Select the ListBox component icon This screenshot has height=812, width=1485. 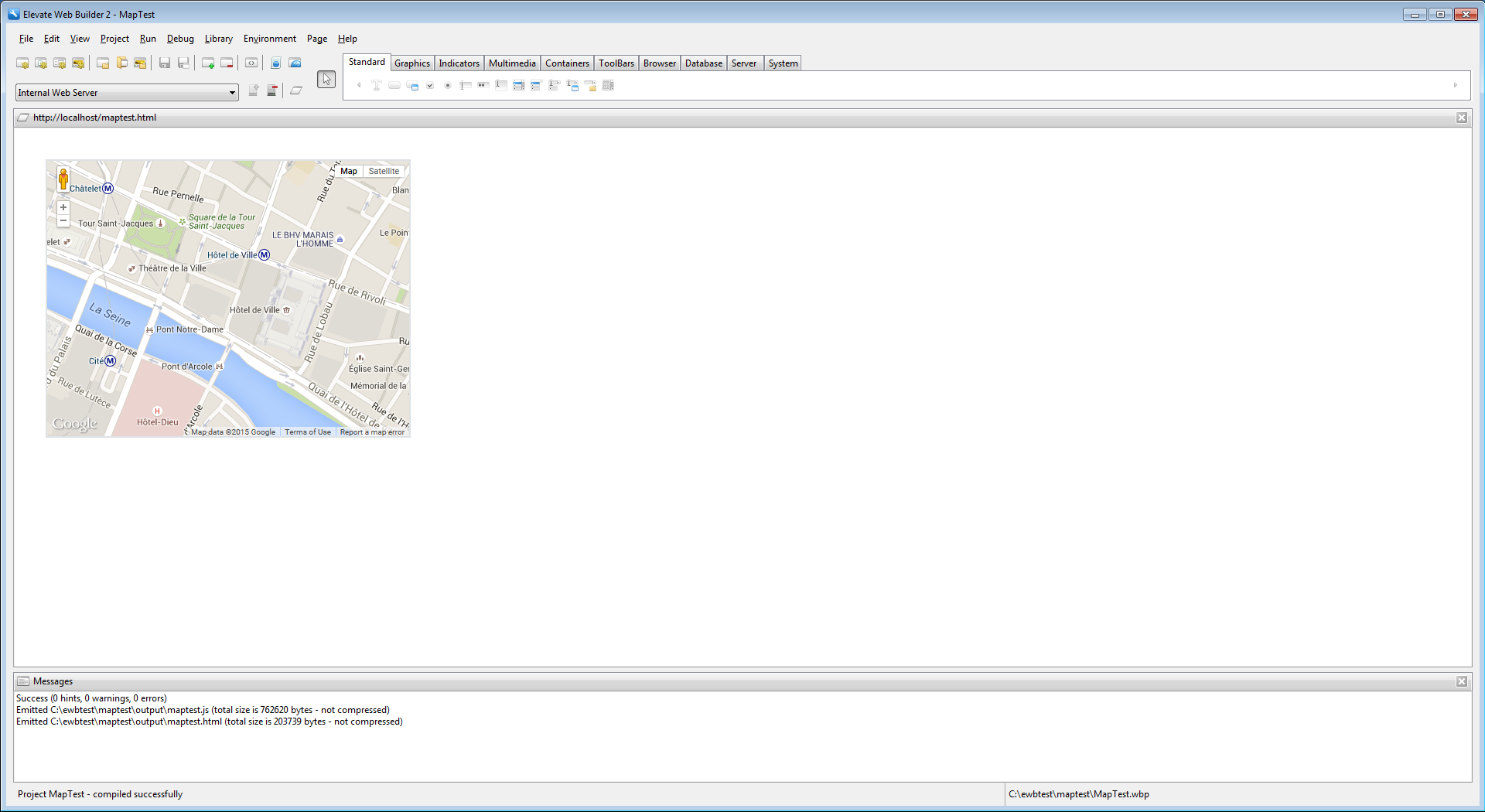pos(519,86)
